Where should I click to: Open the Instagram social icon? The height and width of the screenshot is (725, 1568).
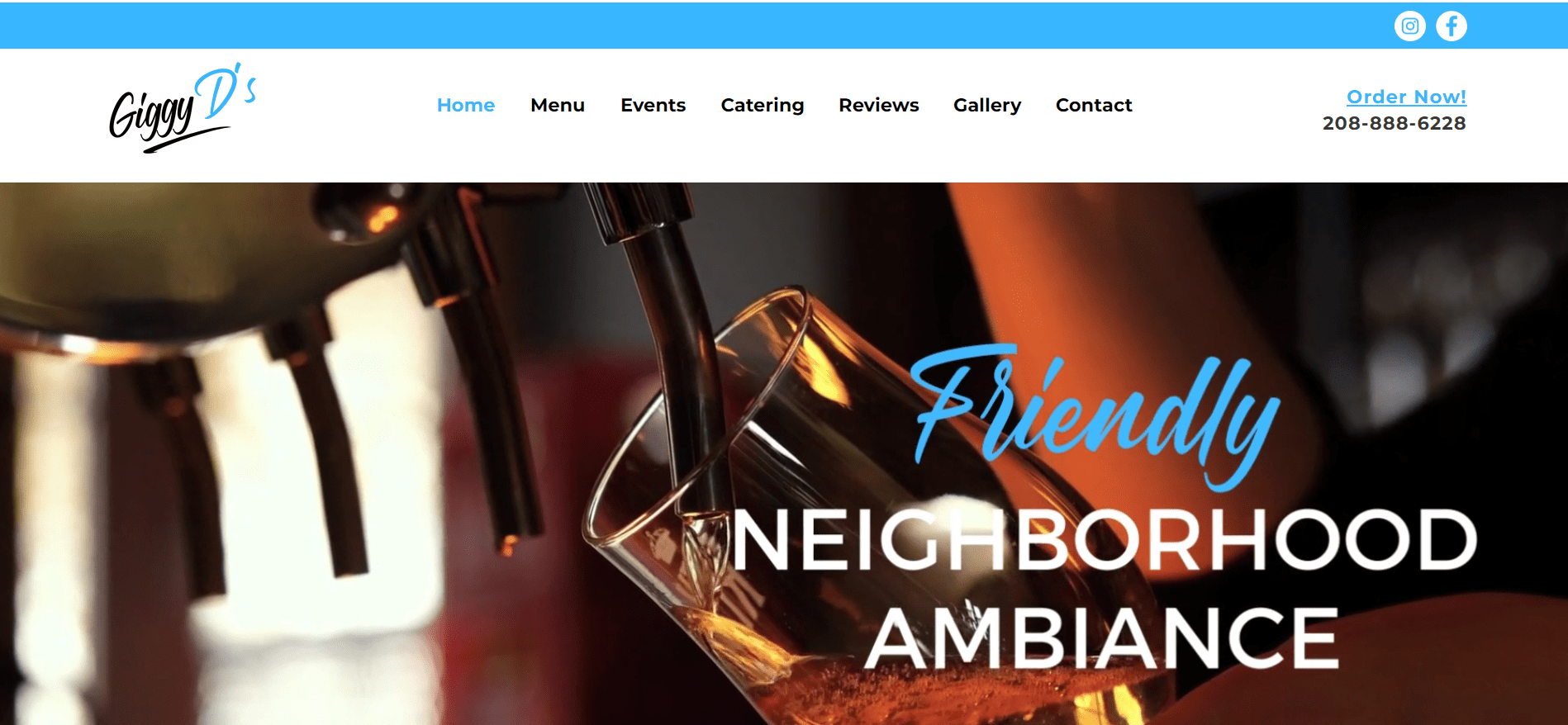pyautogui.click(x=1409, y=26)
